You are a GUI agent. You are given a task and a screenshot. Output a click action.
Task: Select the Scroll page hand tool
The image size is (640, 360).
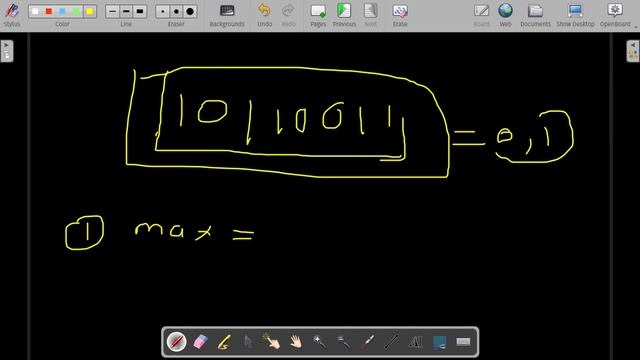pyautogui.click(x=296, y=342)
